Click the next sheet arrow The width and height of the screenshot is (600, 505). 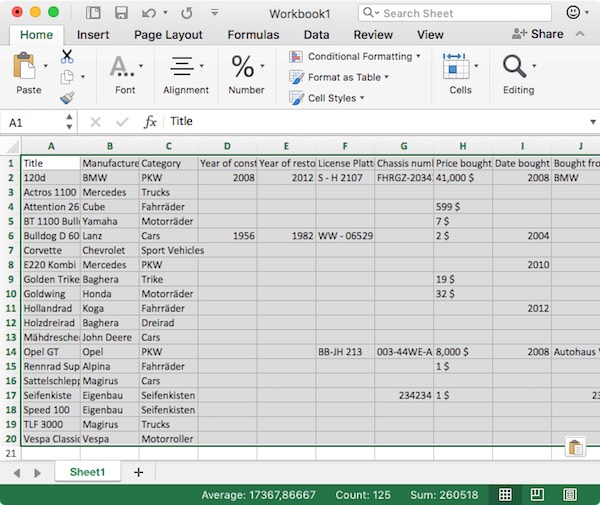37,473
